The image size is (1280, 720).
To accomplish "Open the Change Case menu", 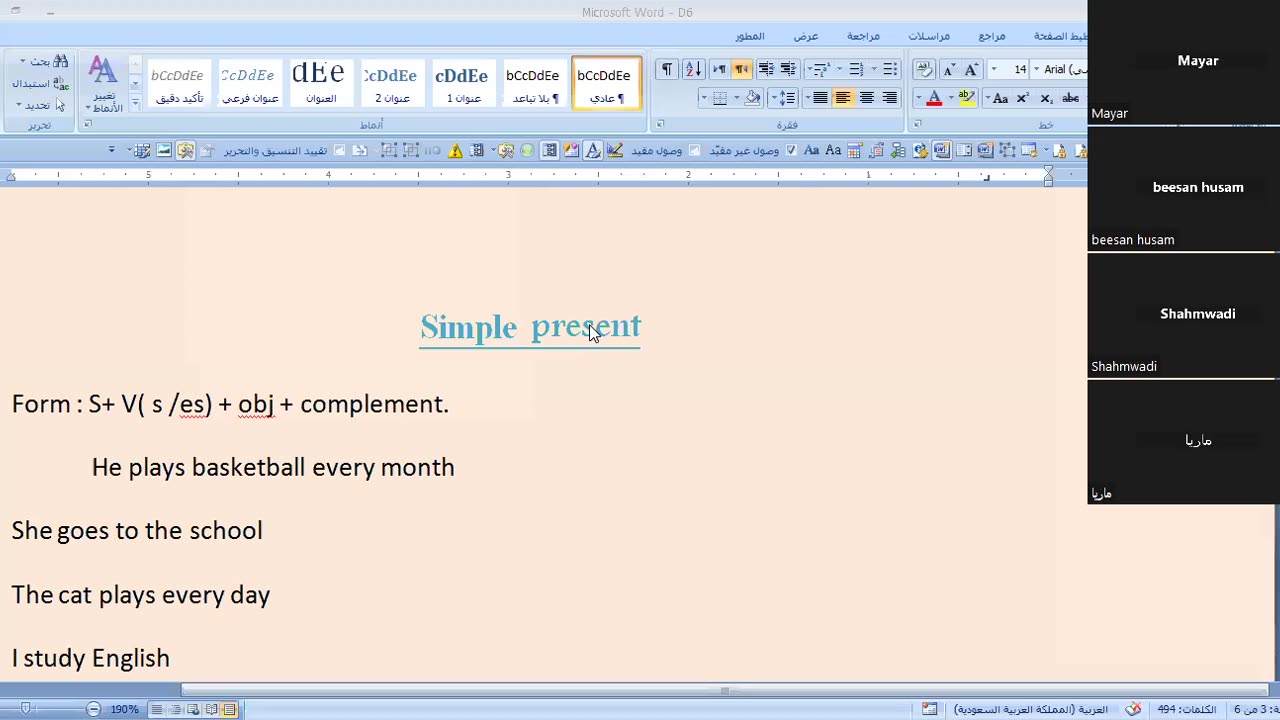I will pyautogui.click(x=998, y=98).
